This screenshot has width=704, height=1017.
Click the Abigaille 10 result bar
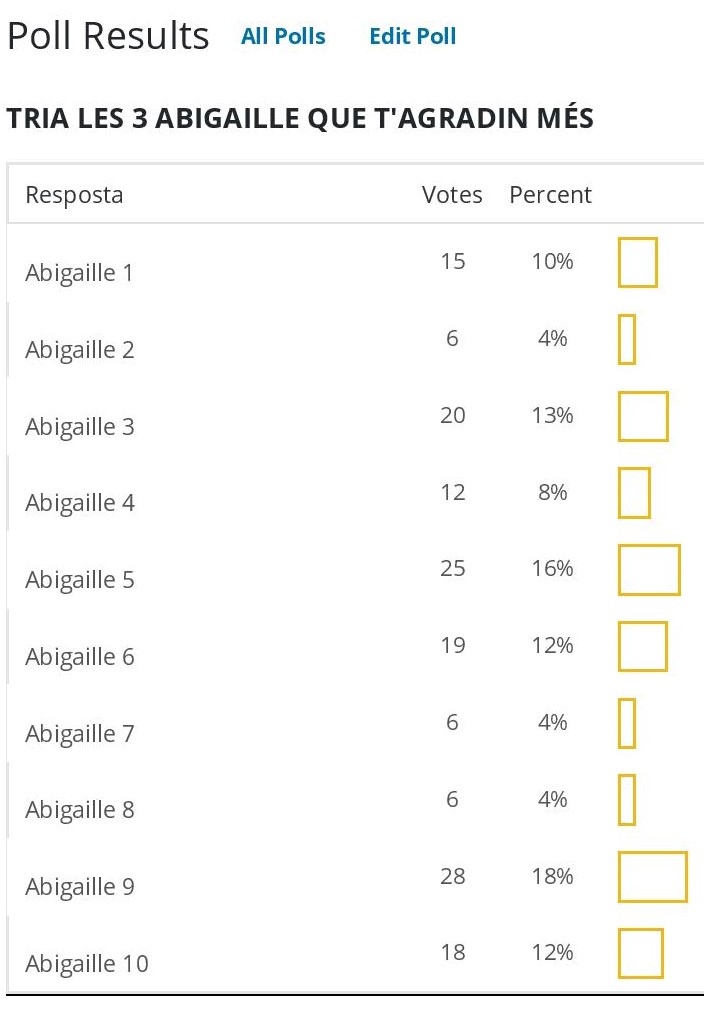(641, 953)
